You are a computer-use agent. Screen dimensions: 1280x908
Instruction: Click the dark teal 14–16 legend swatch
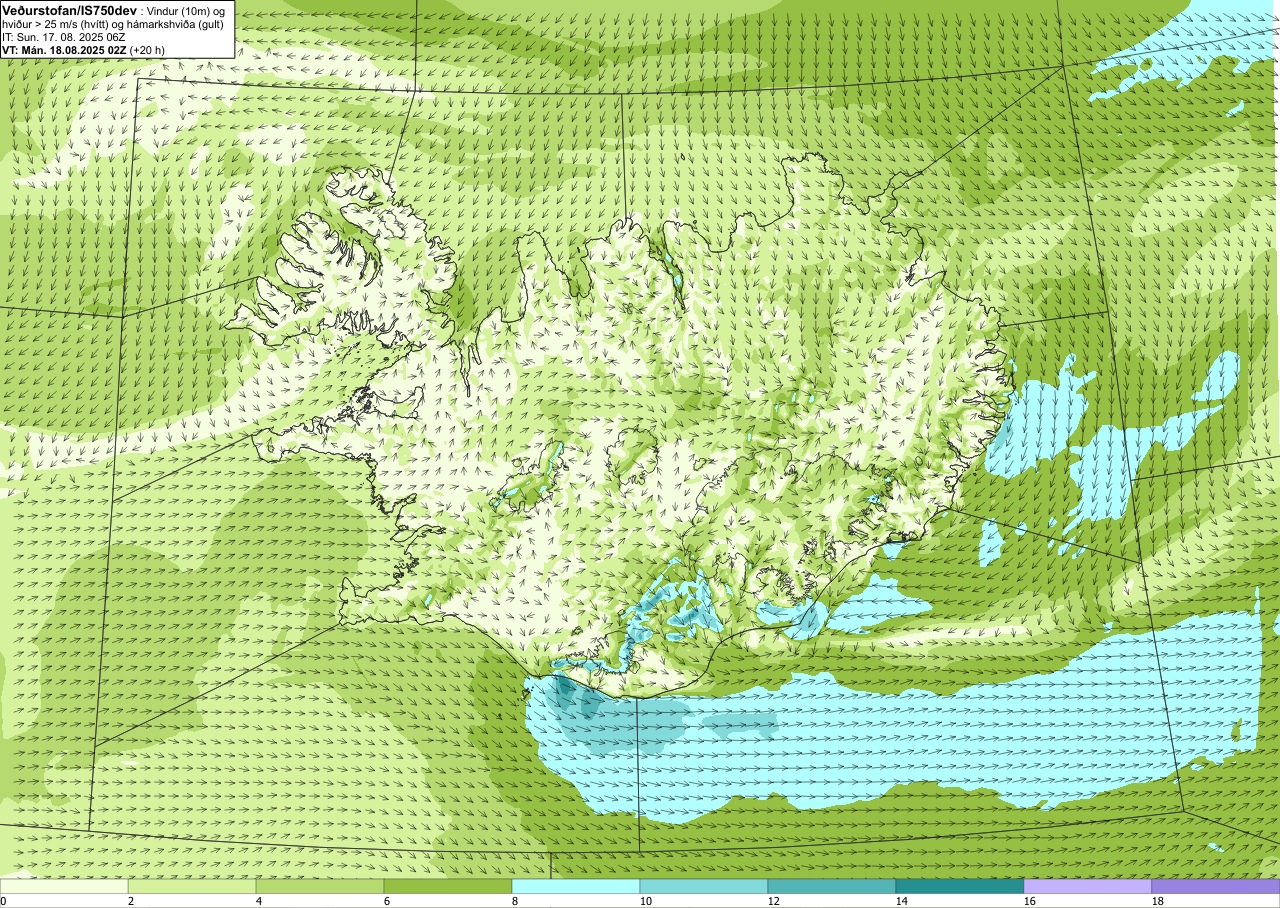960,886
